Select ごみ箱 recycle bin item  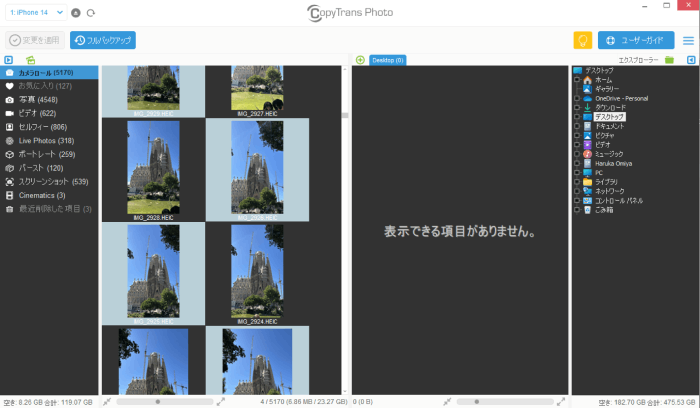(x=604, y=210)
